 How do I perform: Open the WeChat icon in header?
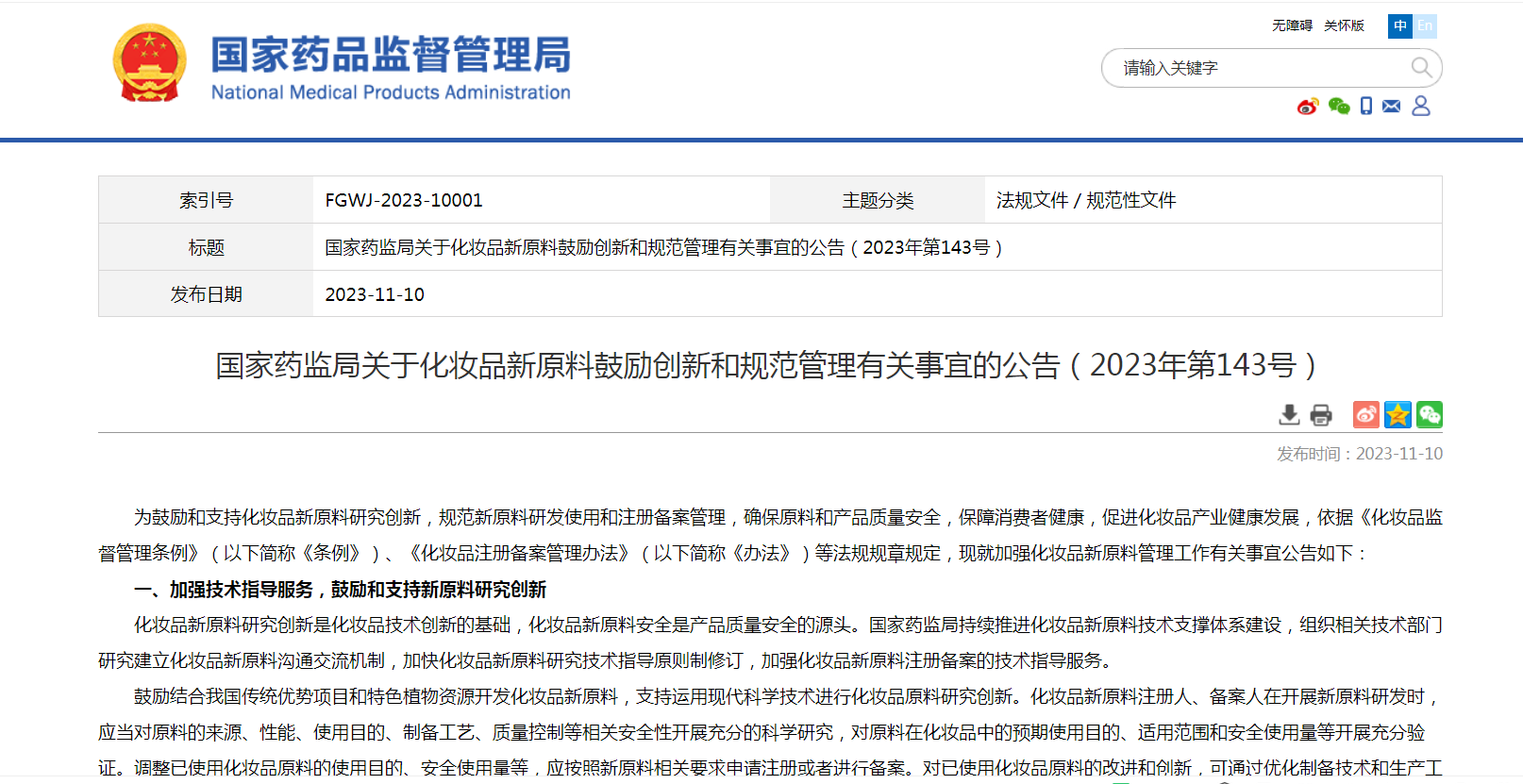[1338, 107]
